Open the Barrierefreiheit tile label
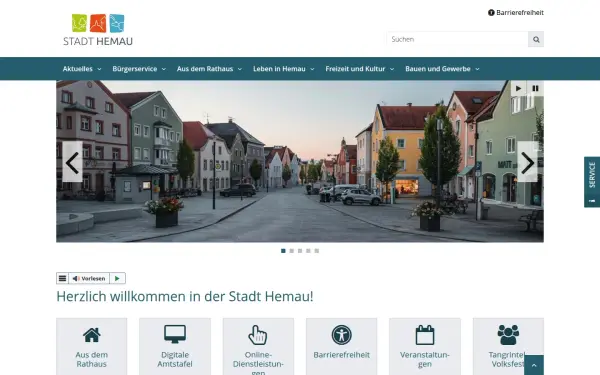This screenshot has height=375, width=600. click(341, 355)
